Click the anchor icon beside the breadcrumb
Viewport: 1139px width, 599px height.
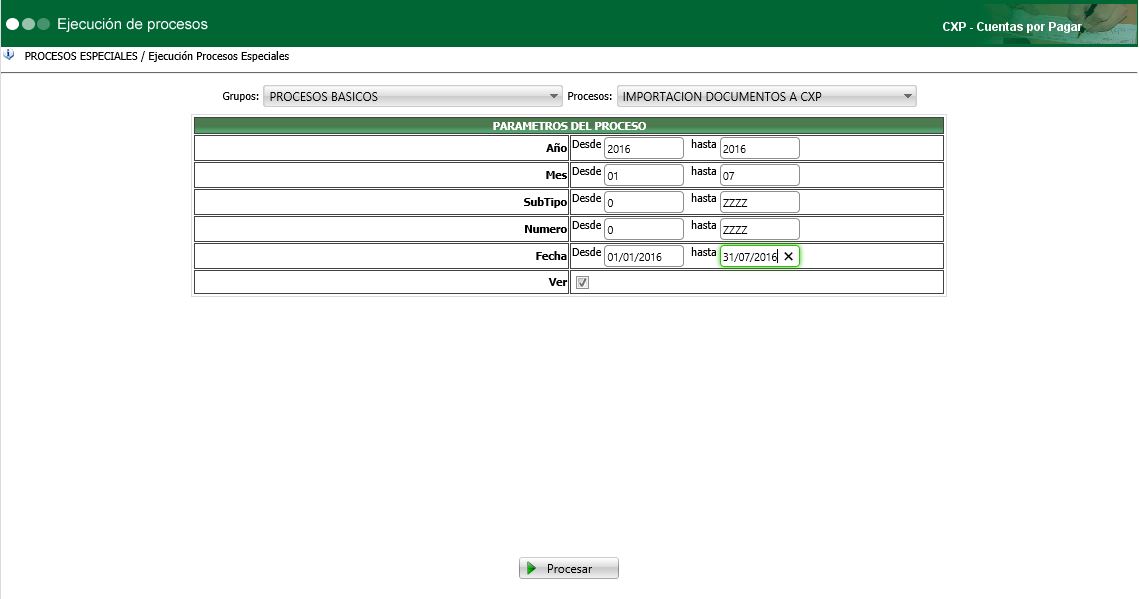coord(9,55)
